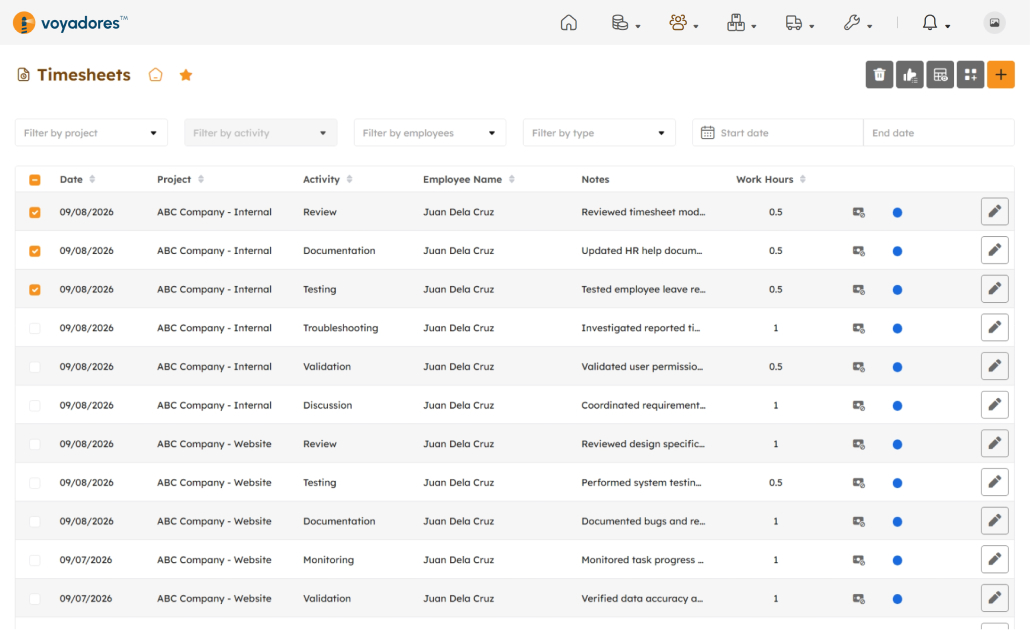Check the Validation Internal row checkbox
Image resolution: width=1030 pixels, height=630 pixels.
coord(35,367)
